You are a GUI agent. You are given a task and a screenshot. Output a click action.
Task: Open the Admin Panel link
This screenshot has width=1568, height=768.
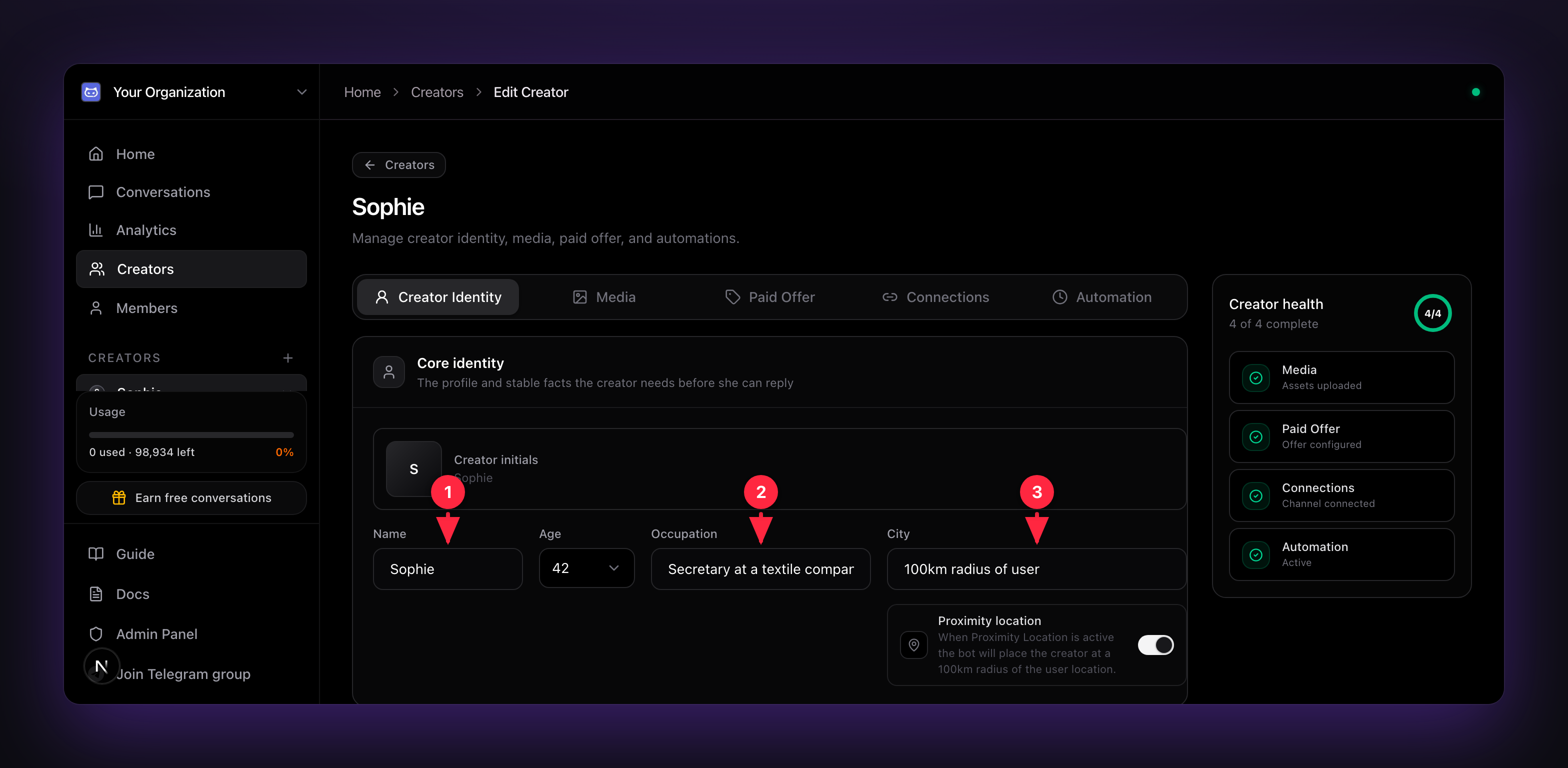191,634
